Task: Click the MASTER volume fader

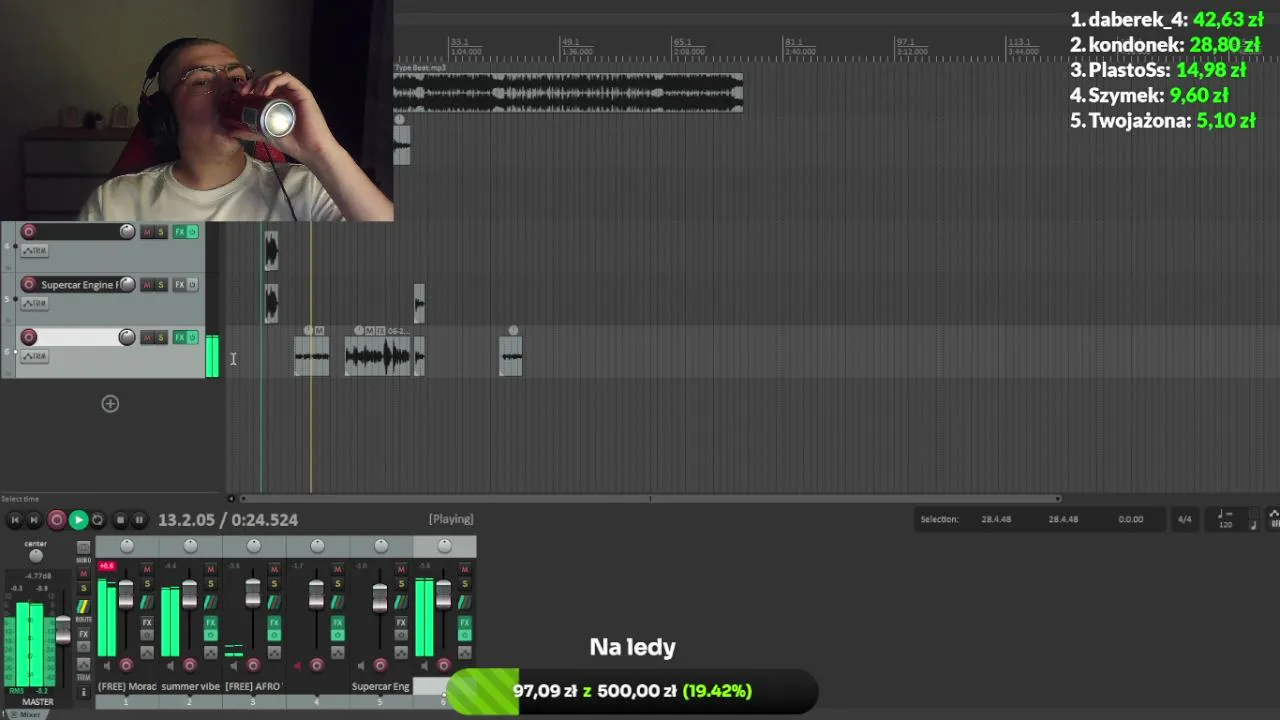Action: (63, 628)
